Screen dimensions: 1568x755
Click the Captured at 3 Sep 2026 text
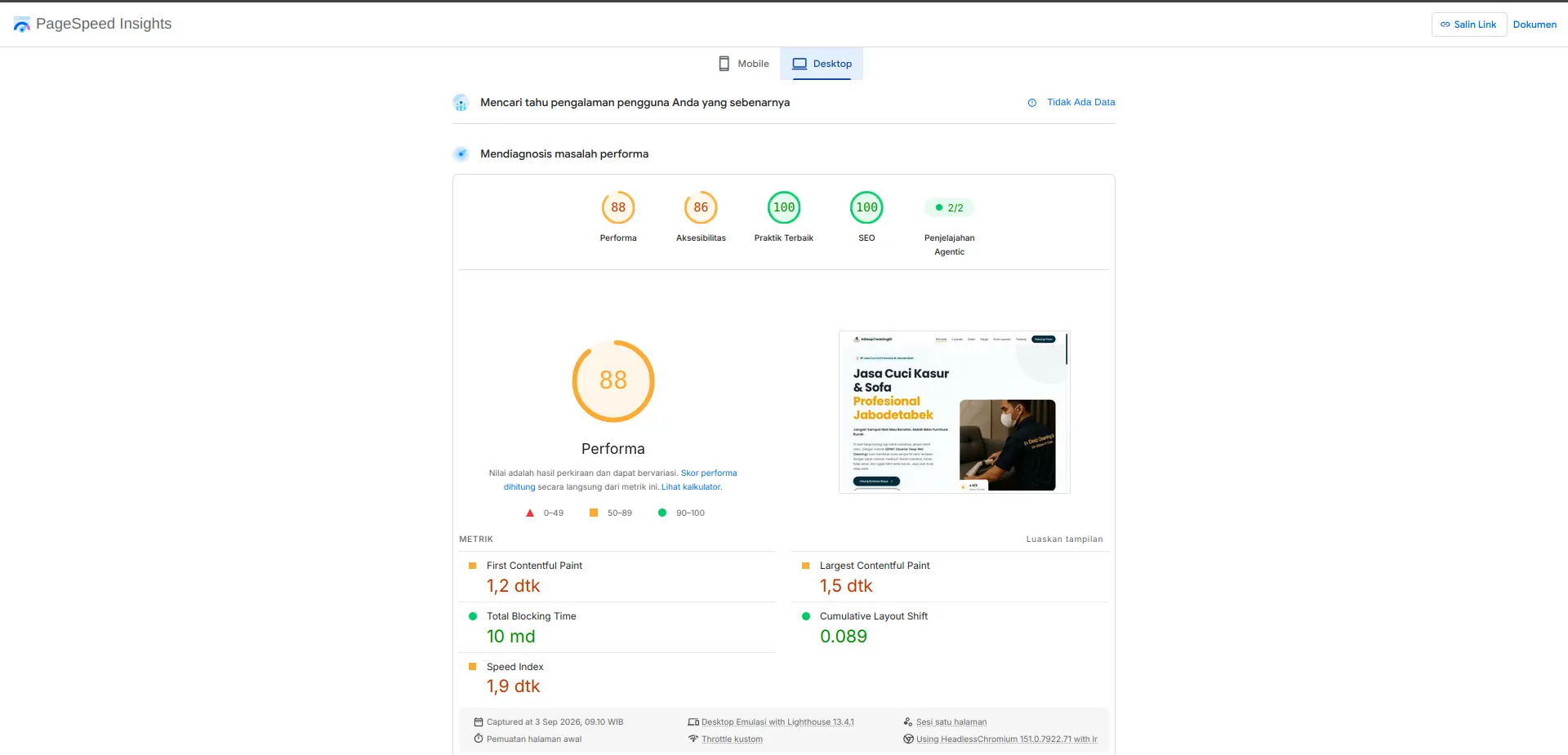pyautogui.click(x=555, y=722)
